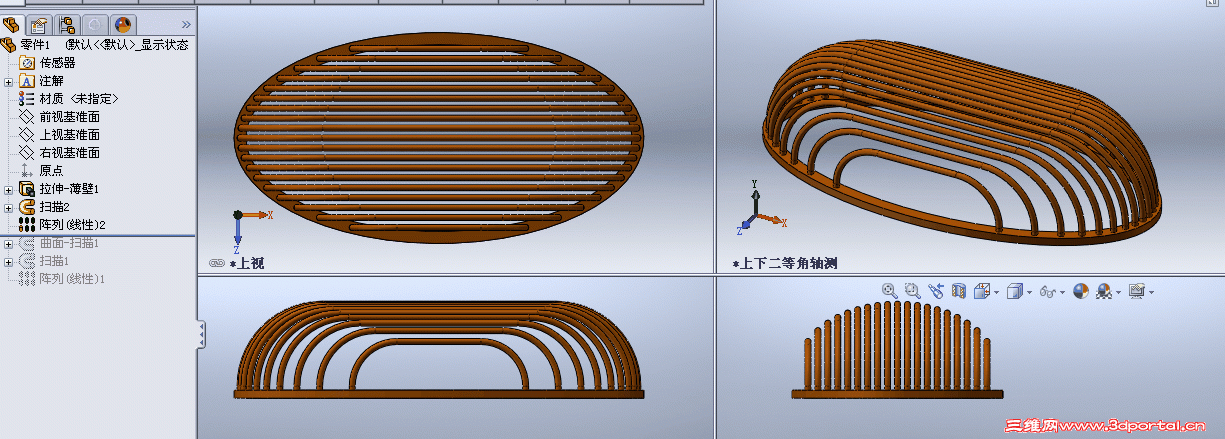This screenshot has height=439, width=1225.
Task: Select suppressed 阵列(线性)1 pattern
Action: [x=72, y=279]
